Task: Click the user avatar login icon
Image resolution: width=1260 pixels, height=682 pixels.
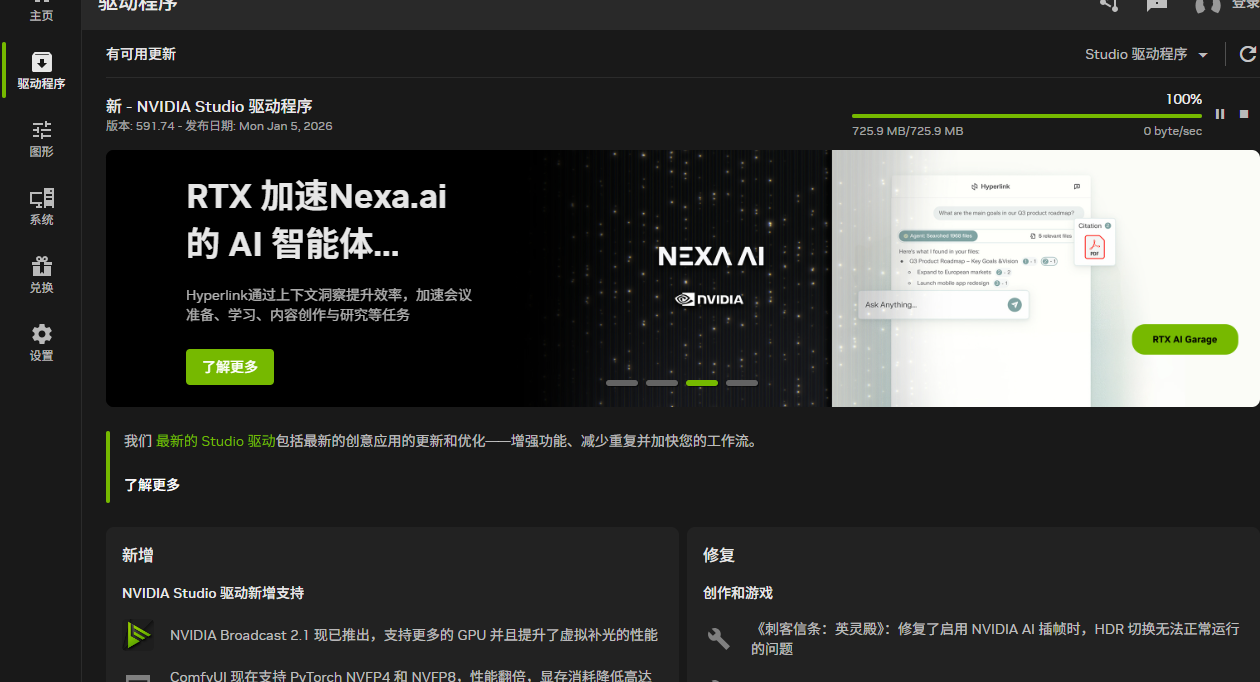Action: pos(1207,4)
